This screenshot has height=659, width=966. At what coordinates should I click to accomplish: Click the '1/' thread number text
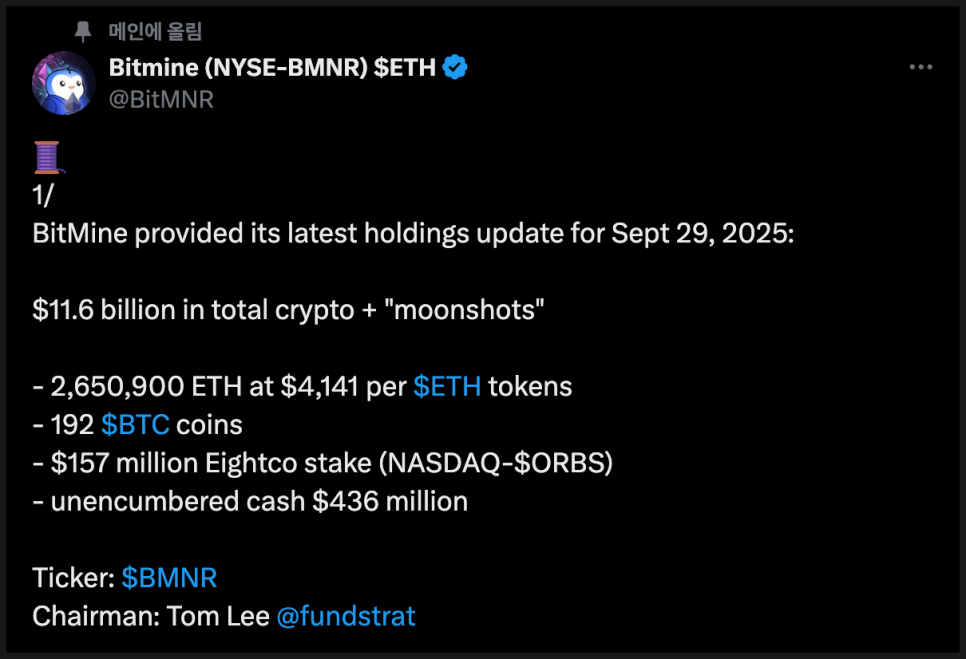(43, 195)
